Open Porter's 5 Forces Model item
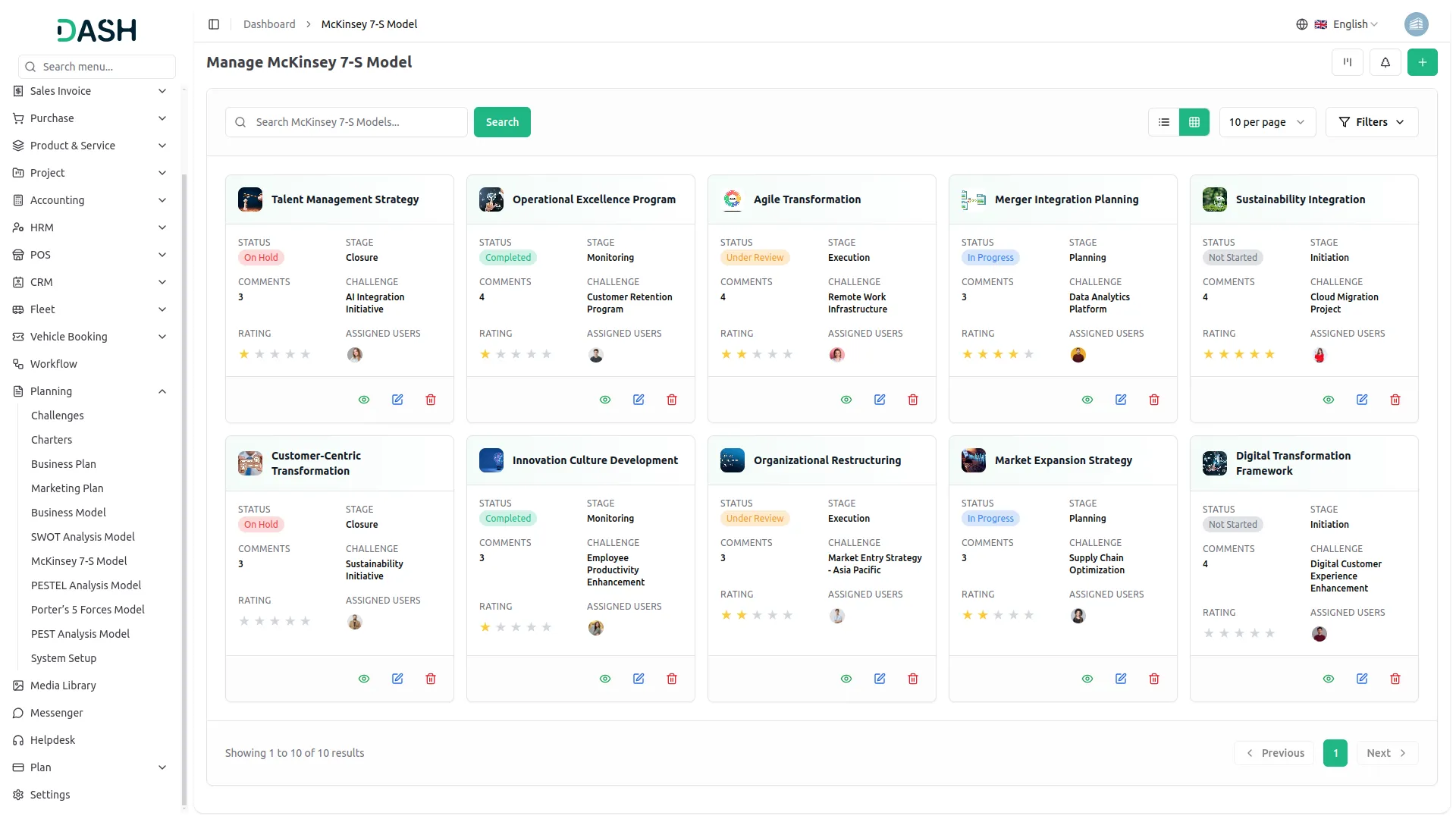The image size is (1456, 819). [87, 610]
